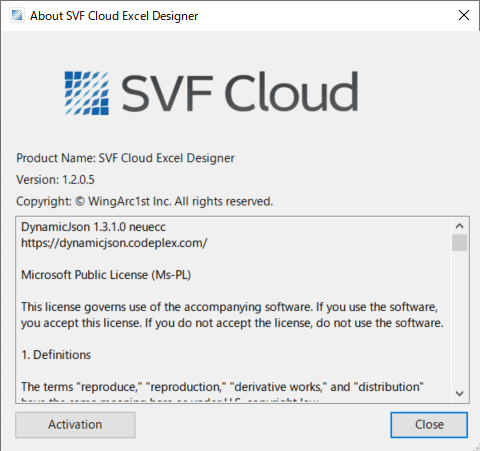
Task: Click the SVF Cloud logo image
Action: 211,93
